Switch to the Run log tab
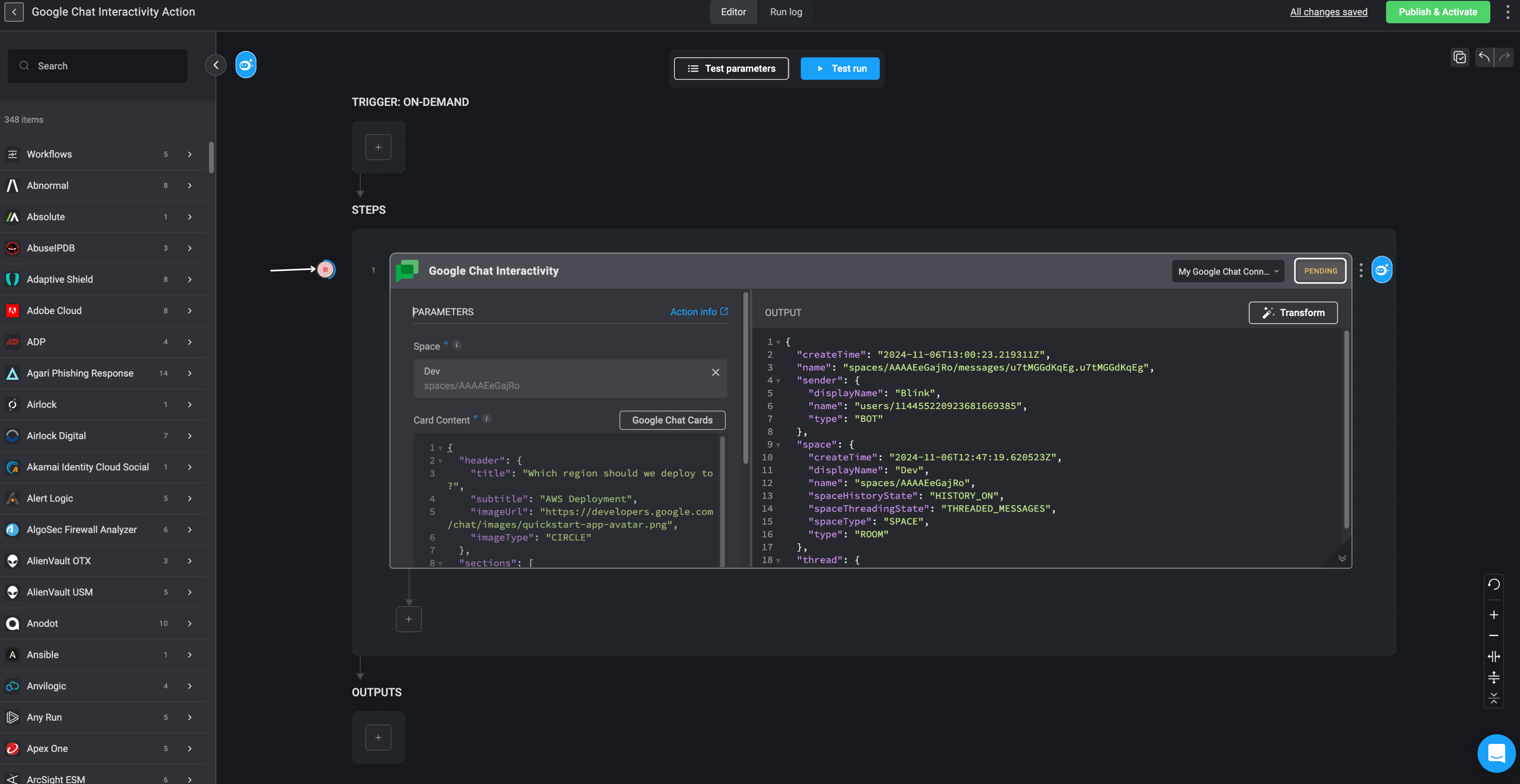Viewport: 1520px width, 784px height. [786, 12]
